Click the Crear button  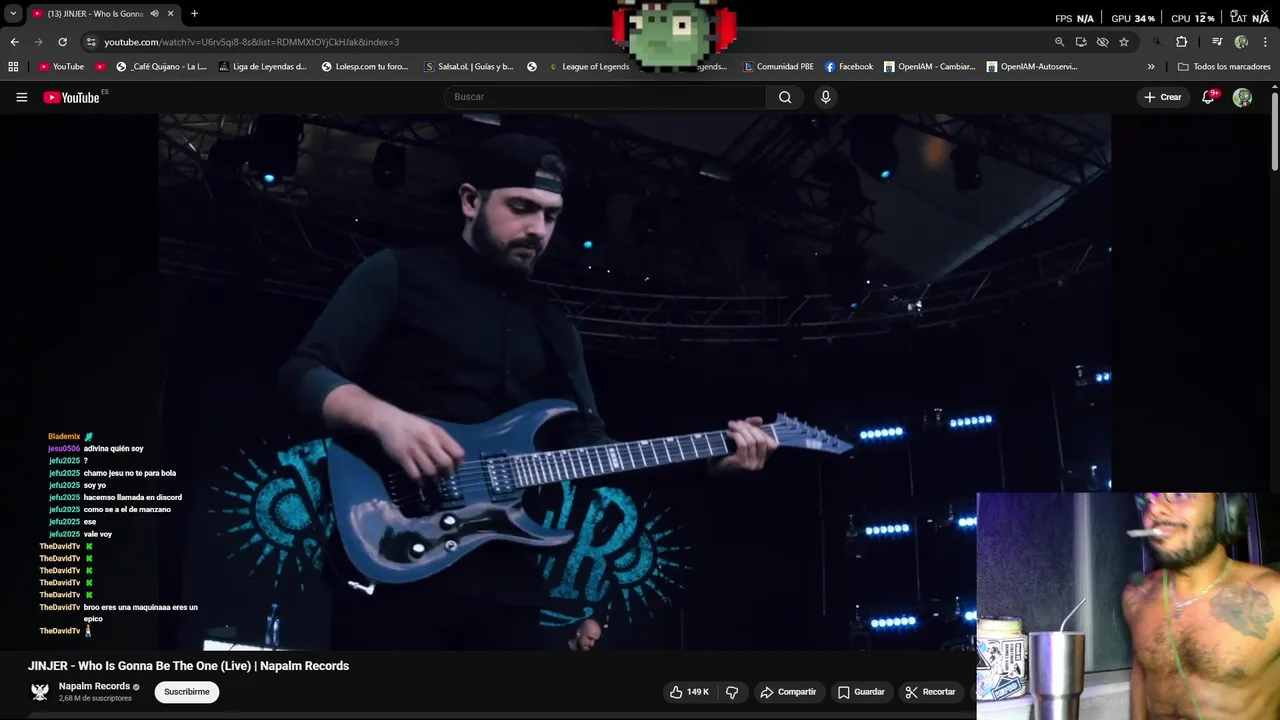(x=1163, y=97)
